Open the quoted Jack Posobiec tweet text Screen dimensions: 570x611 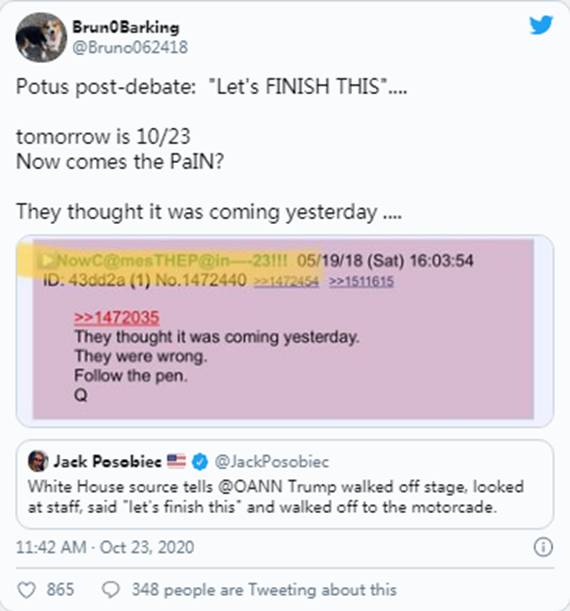(276, 497)
